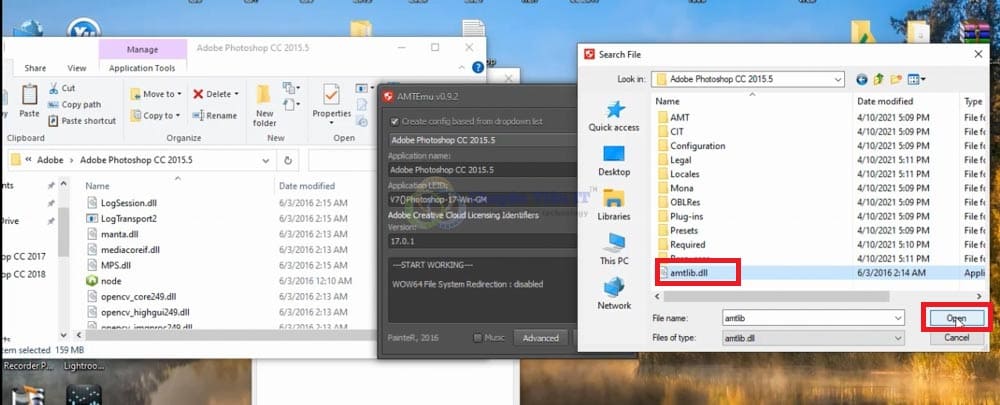1000x405 pixels.
Task: Select amtlib.dll in Search File dialog
Action: (689, 273)
